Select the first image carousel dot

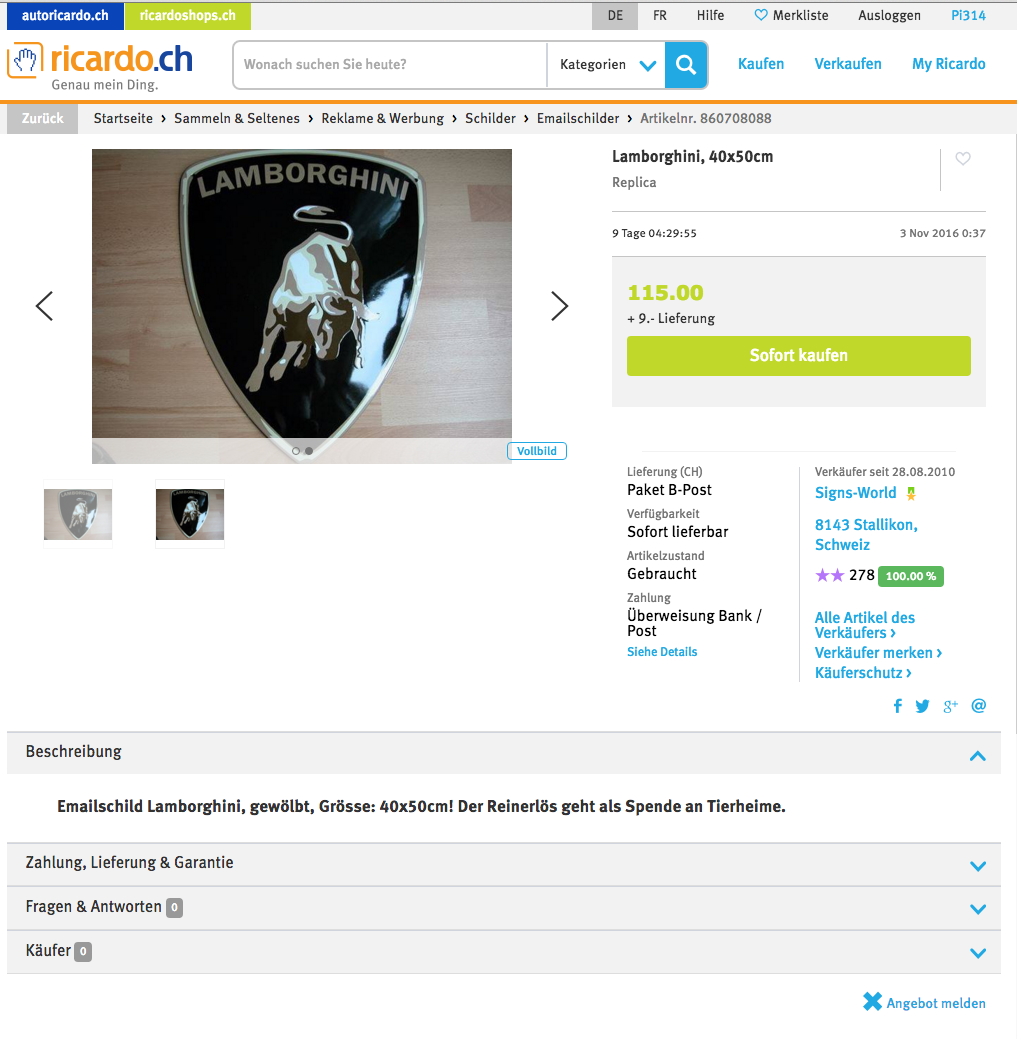tap(295, 451)
